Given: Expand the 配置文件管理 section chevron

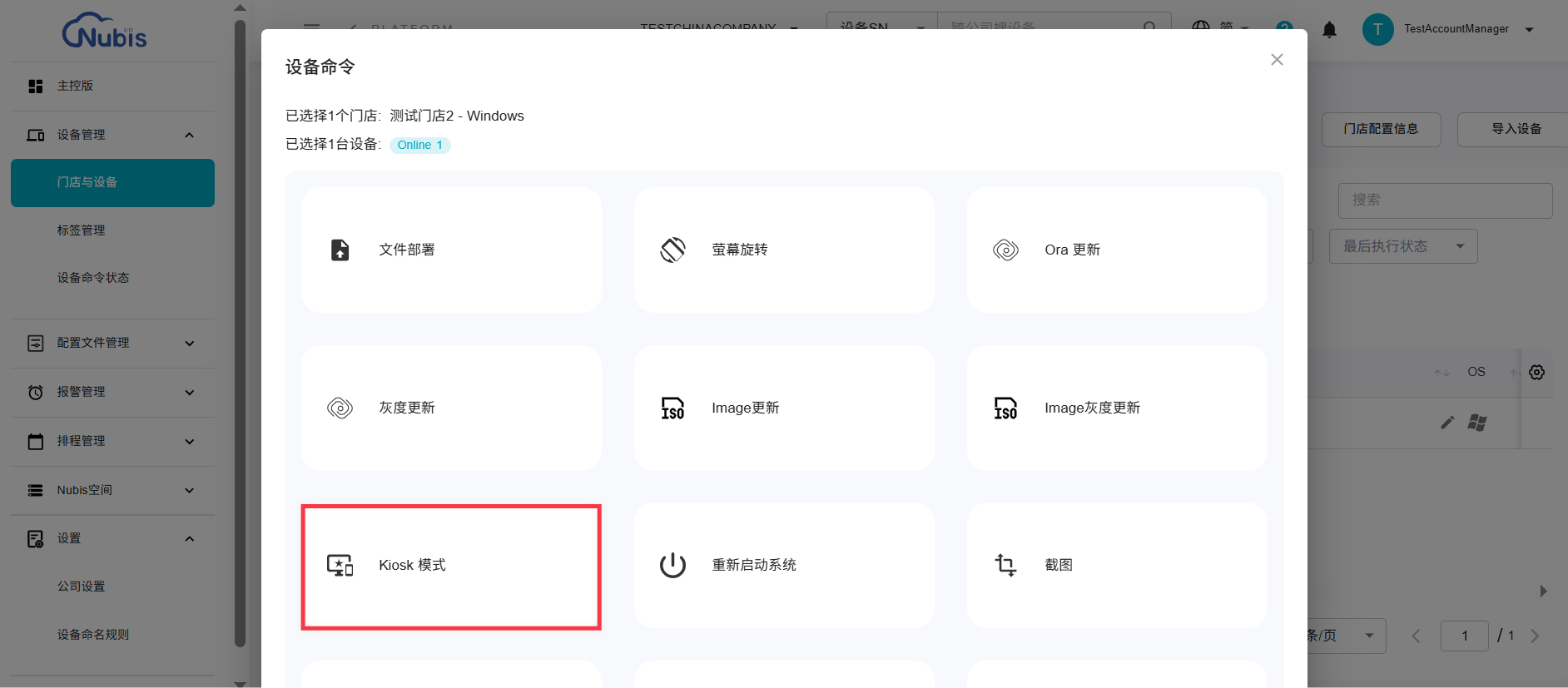Looking at the screenshot, I should pos(189,343).
